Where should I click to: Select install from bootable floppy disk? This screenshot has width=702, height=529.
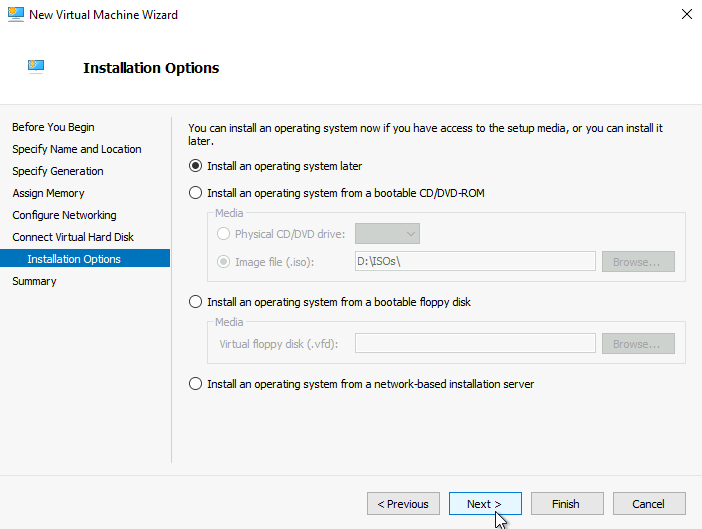click(x=330, y=302)
